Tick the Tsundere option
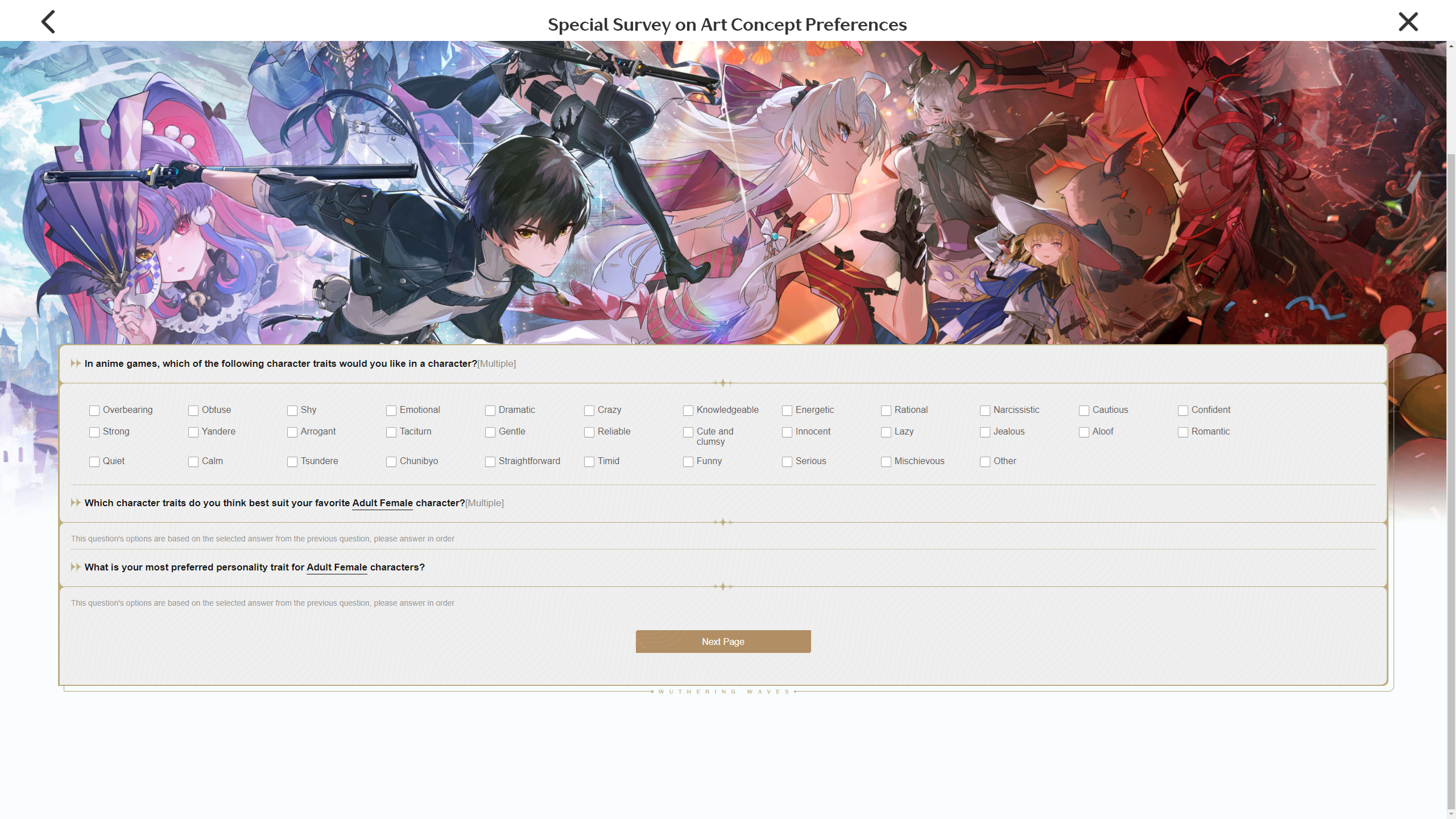This screenshot has height=819, width=1456. click(x=292, y=462)
